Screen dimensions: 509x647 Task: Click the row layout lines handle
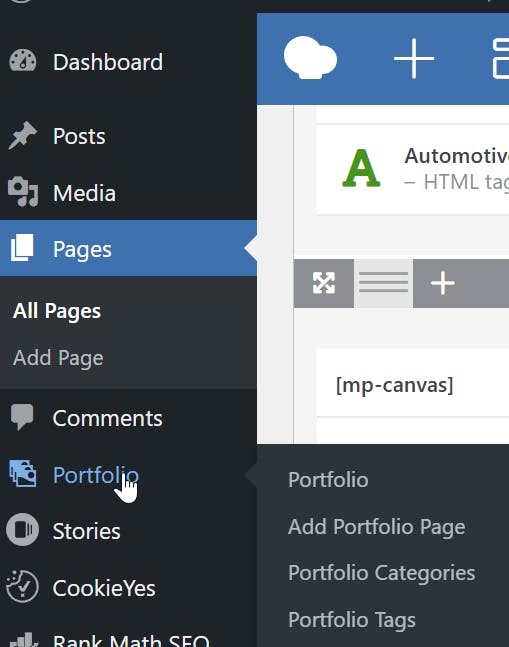tap(383, 283)
